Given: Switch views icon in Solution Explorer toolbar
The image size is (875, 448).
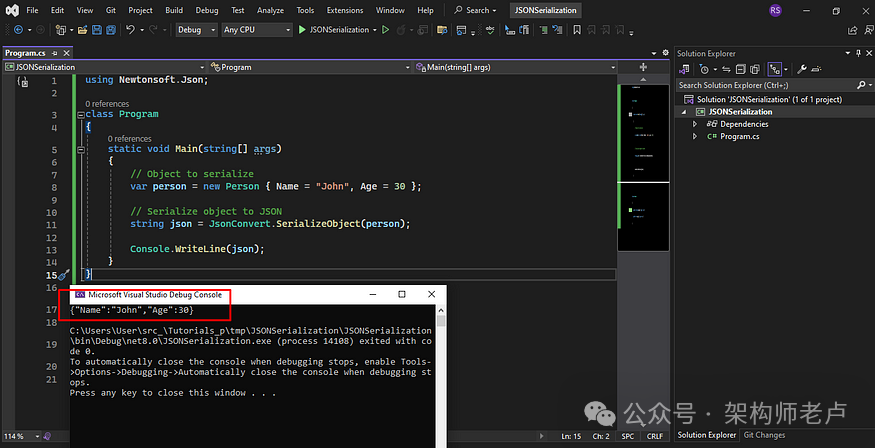Looking at the screenshot, I should [x=684, y=70].
